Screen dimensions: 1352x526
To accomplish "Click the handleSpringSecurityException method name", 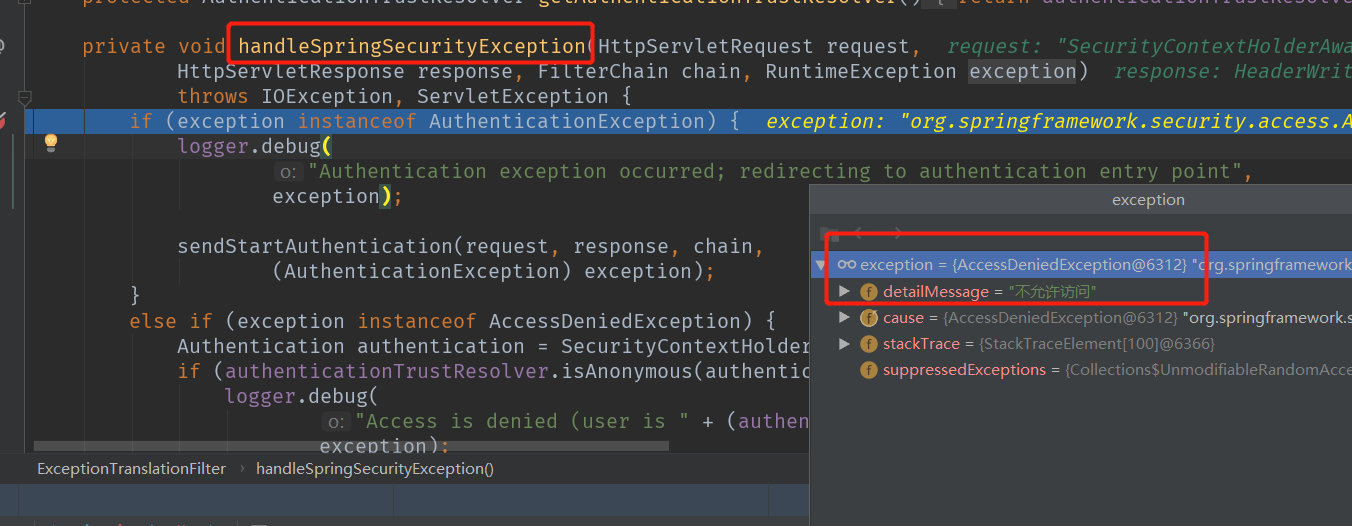I will pos(411,46).
